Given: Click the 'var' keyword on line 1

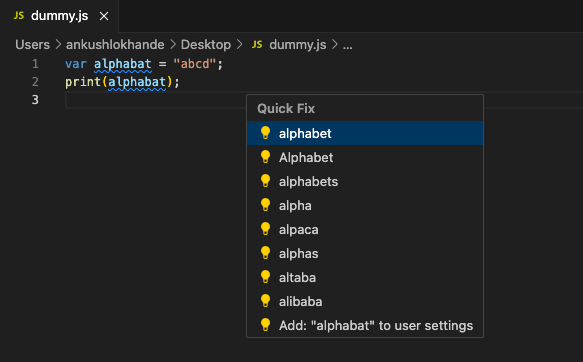Looking at the screenshot, I should (76, 64).
